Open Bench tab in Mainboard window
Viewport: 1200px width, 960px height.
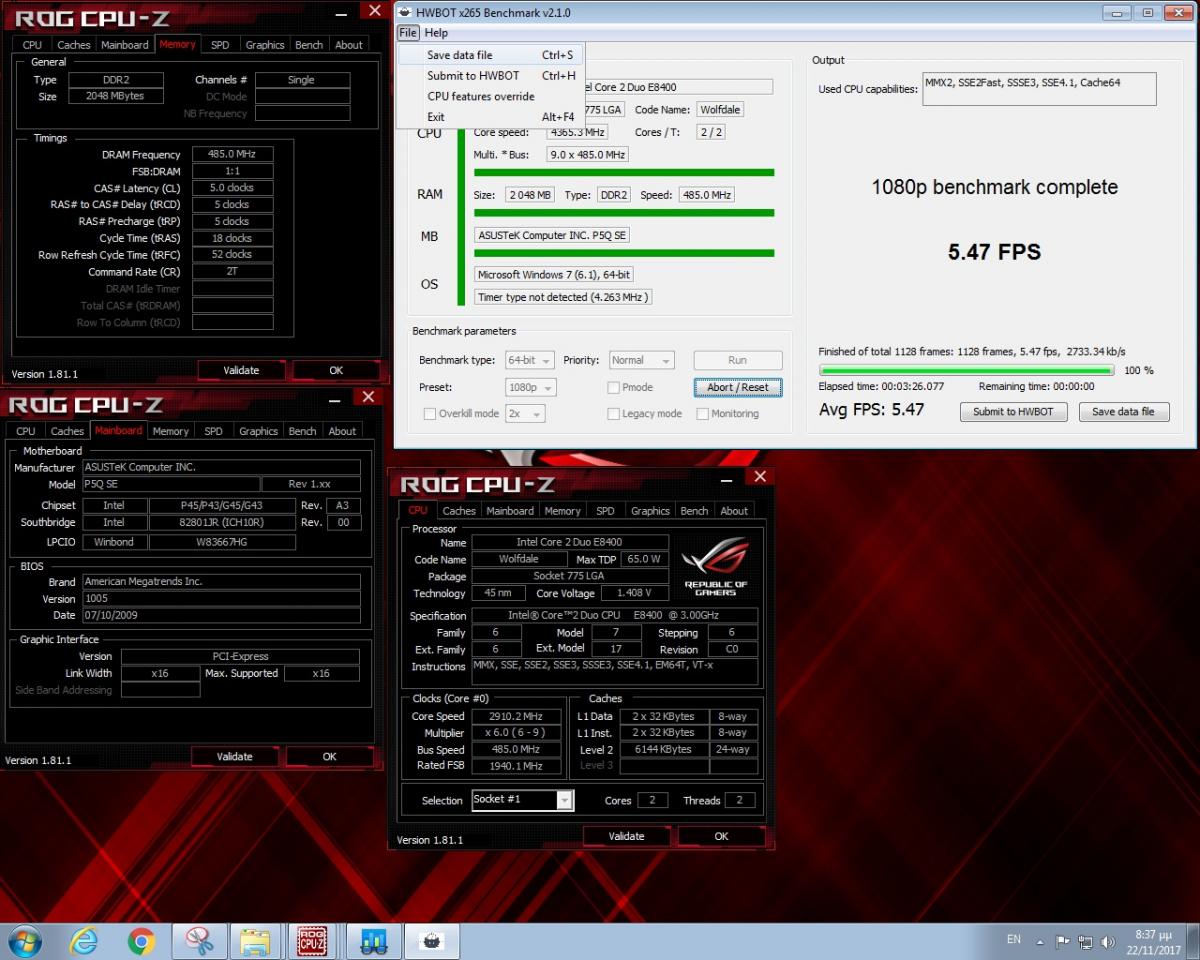coord(303,432)
